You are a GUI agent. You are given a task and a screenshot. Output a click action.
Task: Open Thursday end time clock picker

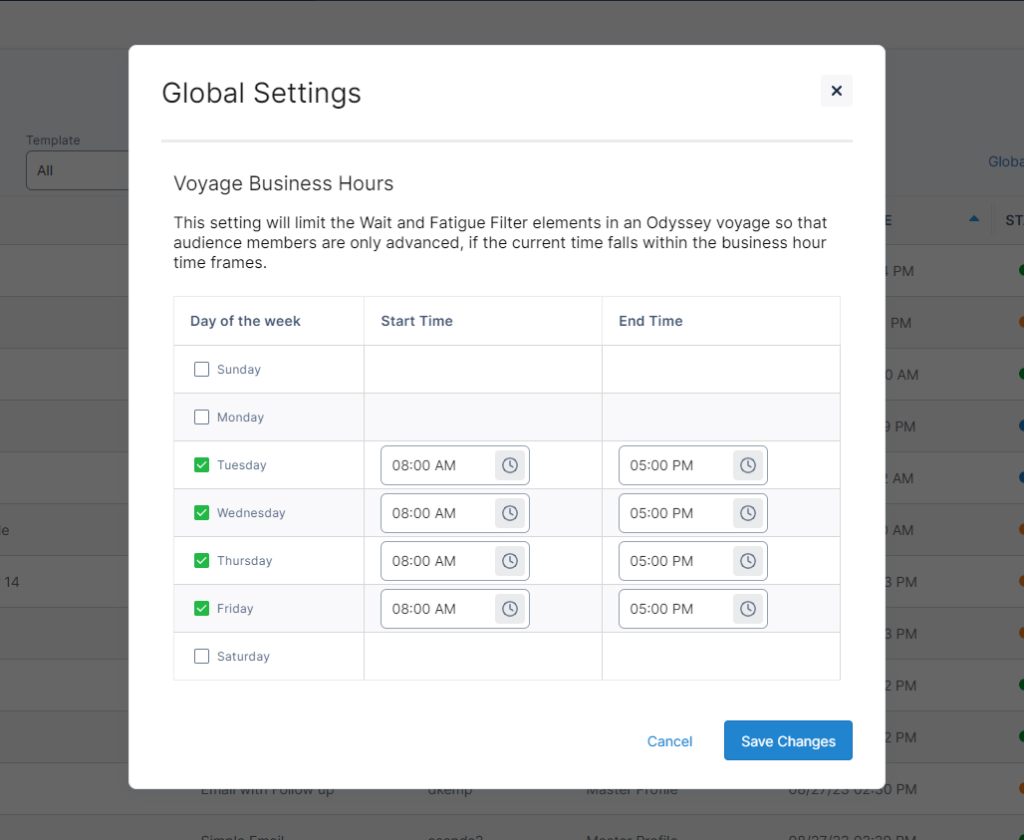747,561
